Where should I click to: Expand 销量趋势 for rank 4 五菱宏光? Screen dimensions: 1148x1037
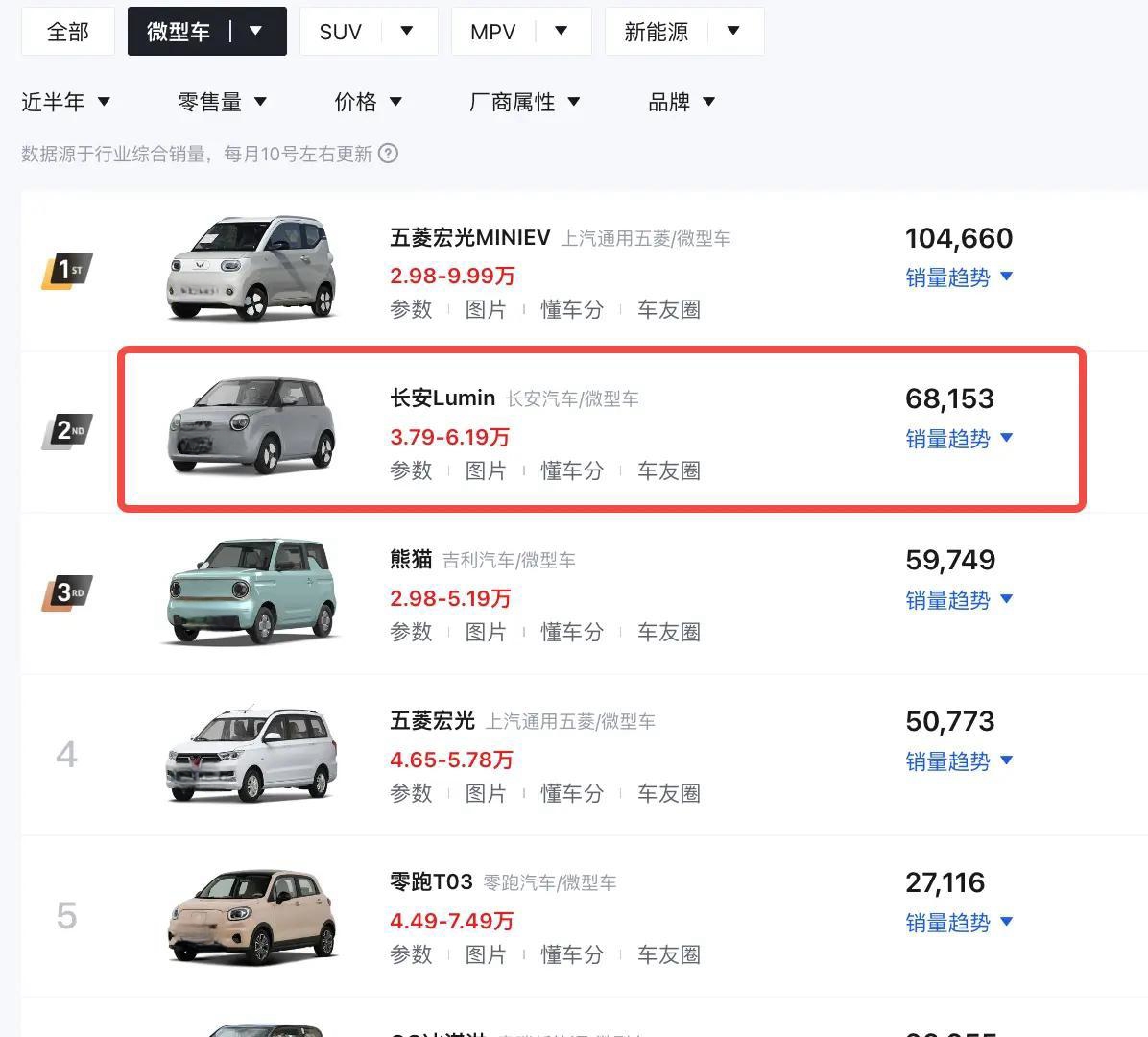(959, 760)
